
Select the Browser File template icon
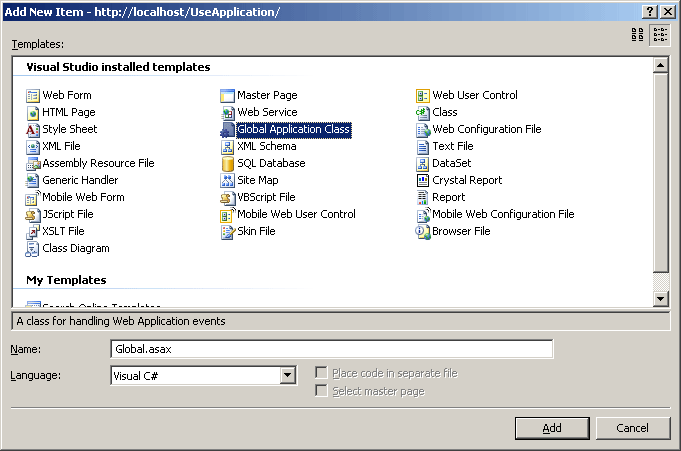(423, 232)
